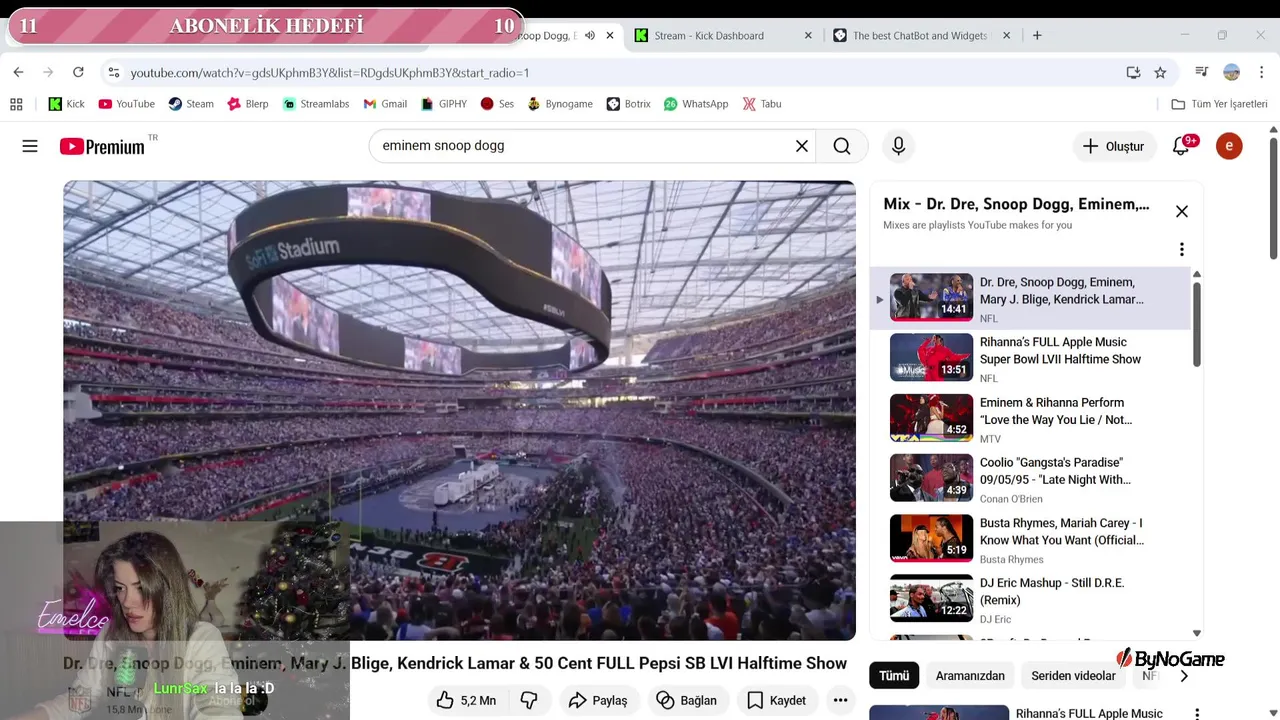
Task: Open the YouTube hamburger guide menu
Action: point(30,146)
